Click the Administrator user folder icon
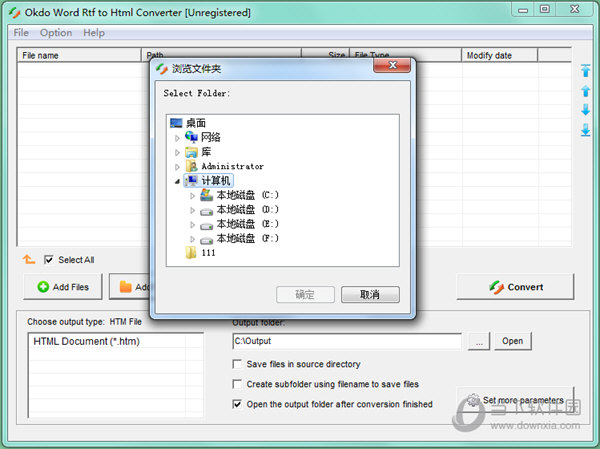Screen dimensions: 600x449 191,166
